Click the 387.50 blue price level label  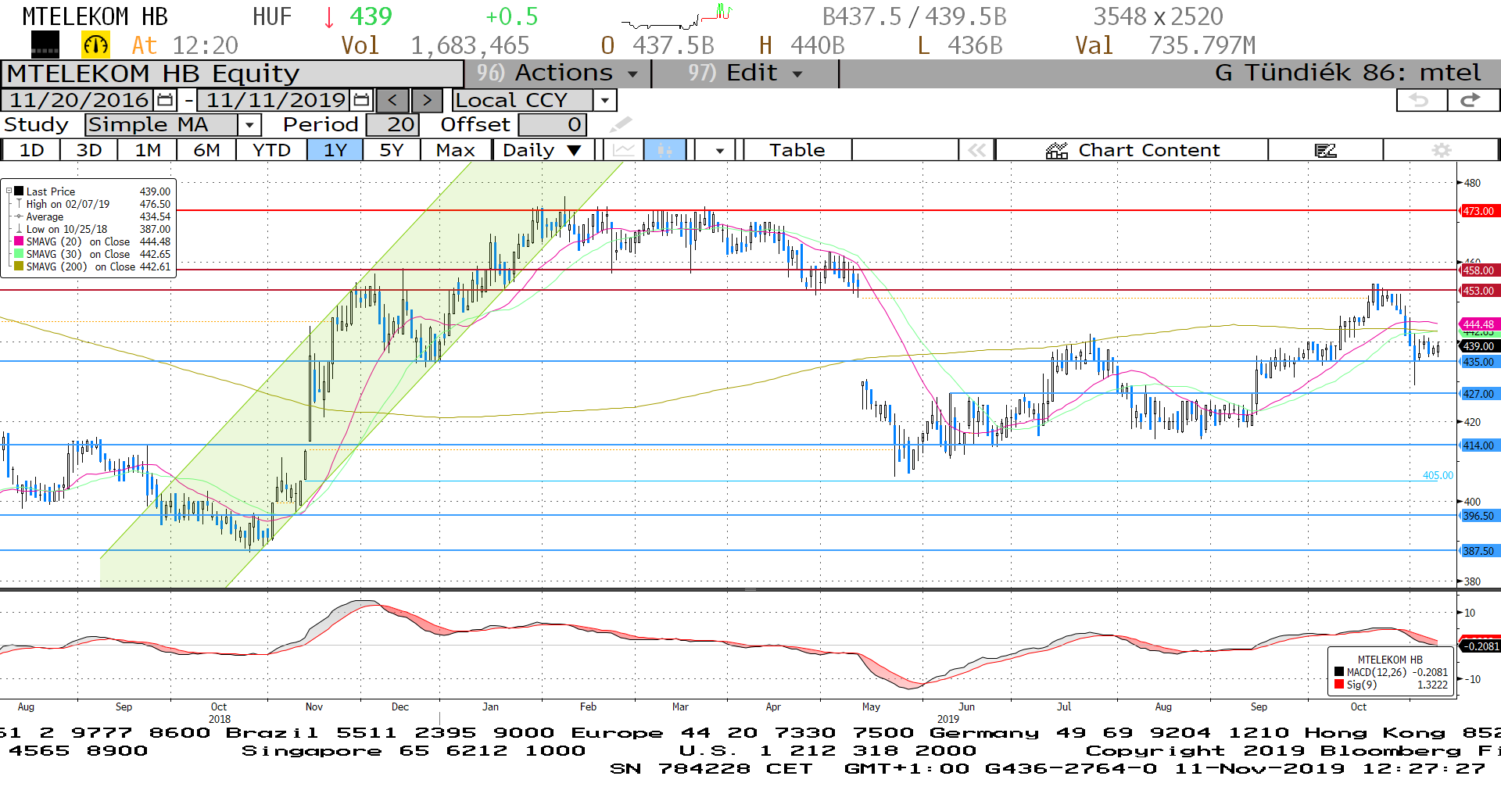(1478, 551)
